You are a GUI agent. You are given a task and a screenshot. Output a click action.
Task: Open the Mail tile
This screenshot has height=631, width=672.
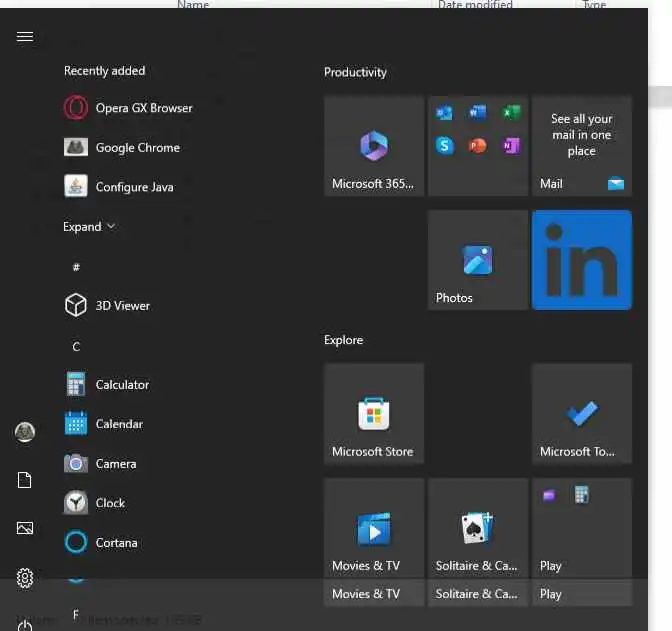pyautogui.click(x=582, y=146)
